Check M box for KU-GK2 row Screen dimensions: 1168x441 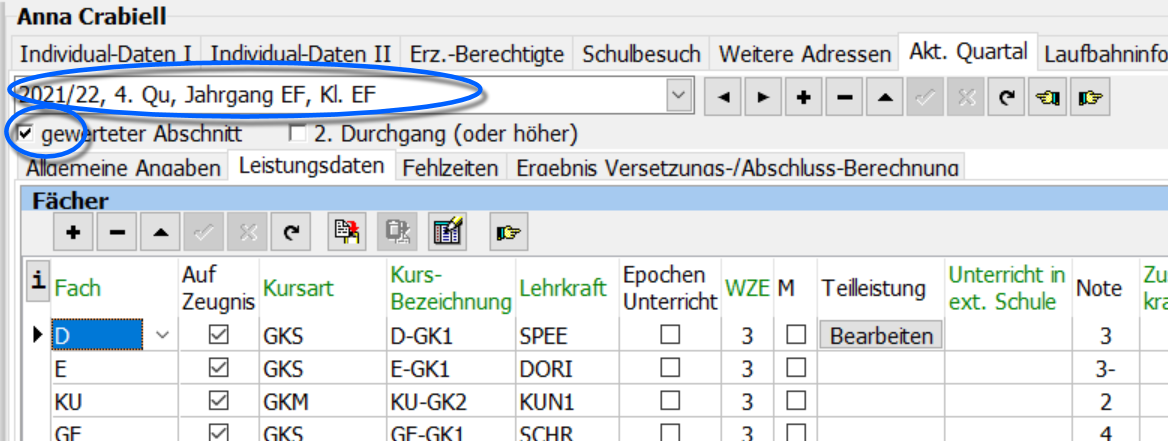[796, 402]
